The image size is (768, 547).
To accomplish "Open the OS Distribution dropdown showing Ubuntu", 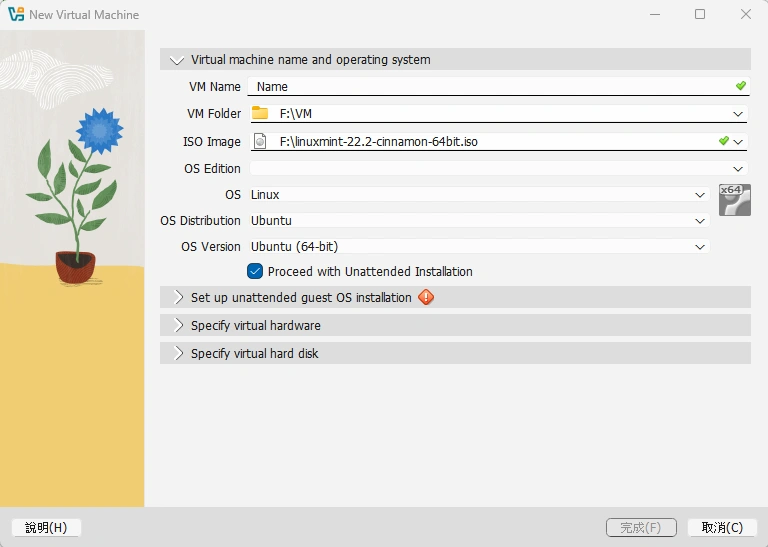I will (700, 221).
